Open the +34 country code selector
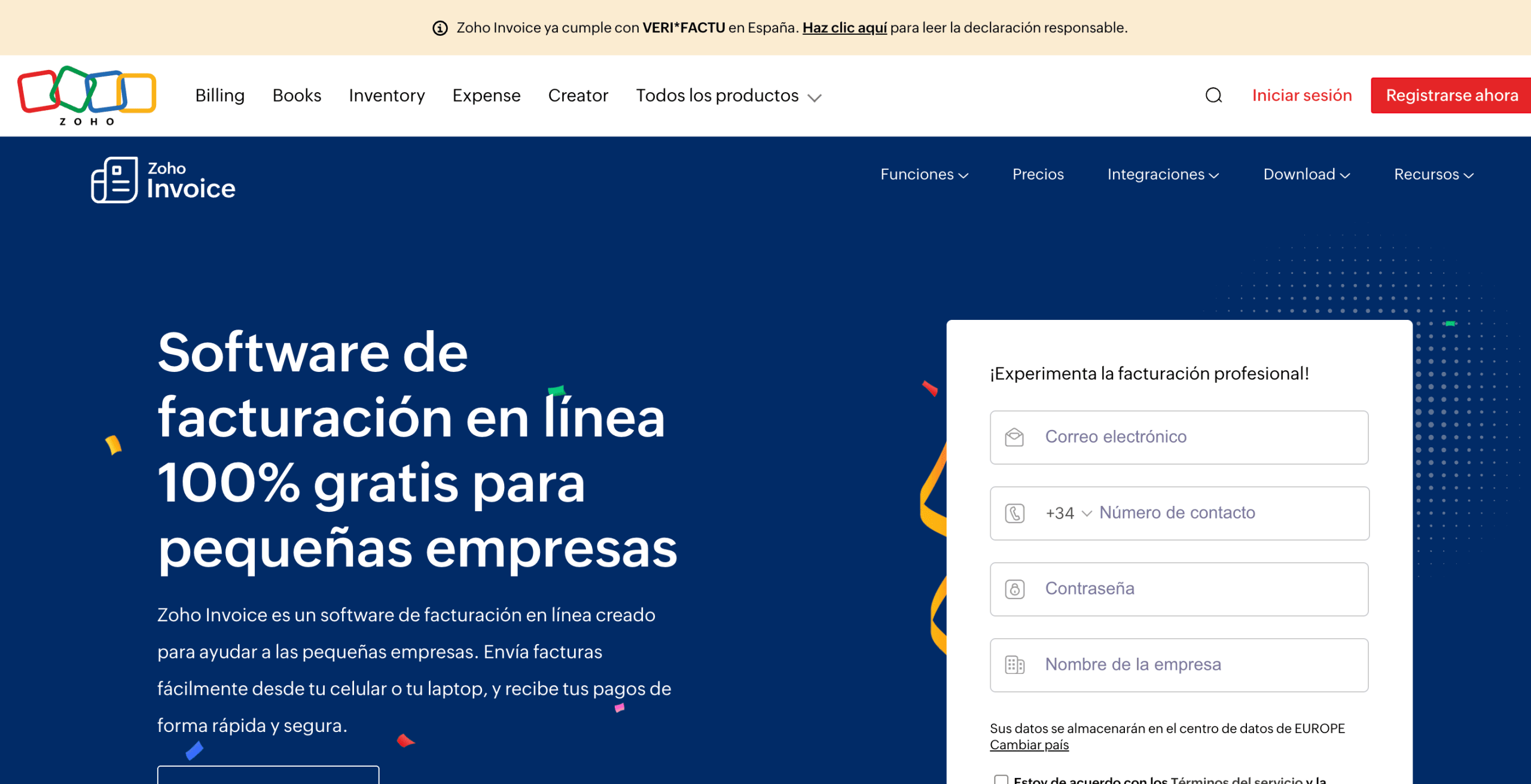This screenshot has width=1531, height=784. 1069,513
